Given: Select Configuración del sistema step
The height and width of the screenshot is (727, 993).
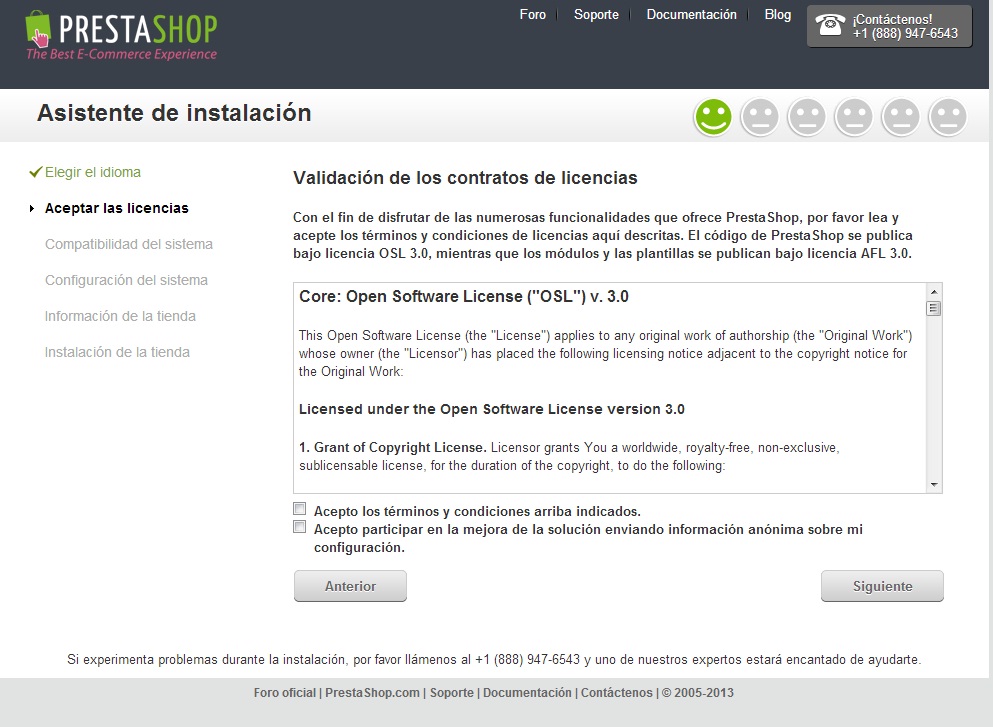Looking at the screenshot, I should coord(126,281).
